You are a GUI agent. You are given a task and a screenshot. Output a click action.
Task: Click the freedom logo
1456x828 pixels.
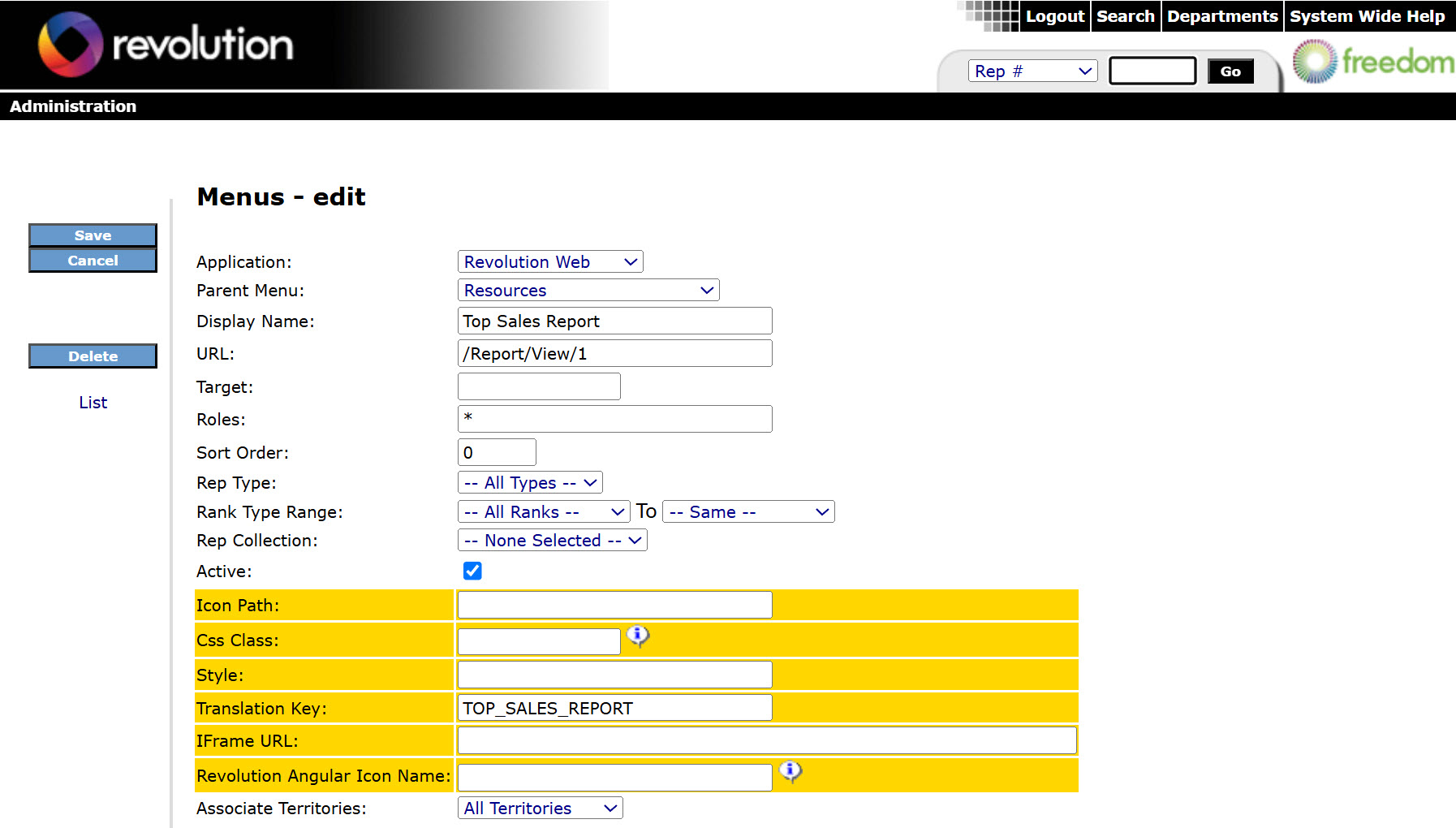tap(1370, 60)
